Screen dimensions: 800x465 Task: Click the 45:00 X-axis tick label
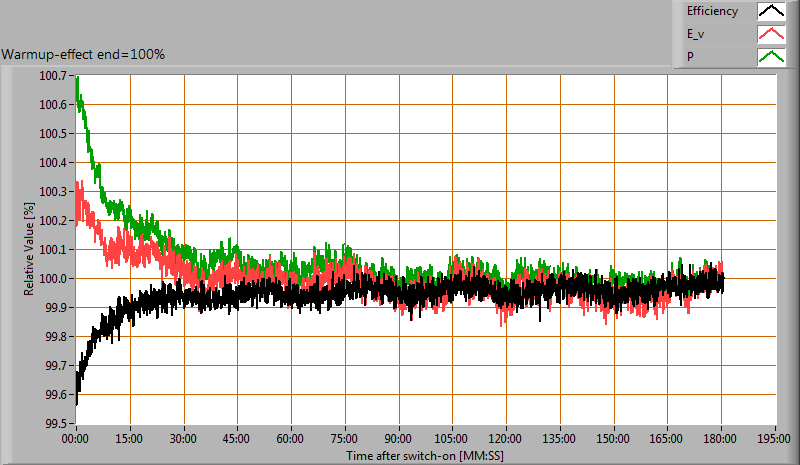click(x=237, y=438)
